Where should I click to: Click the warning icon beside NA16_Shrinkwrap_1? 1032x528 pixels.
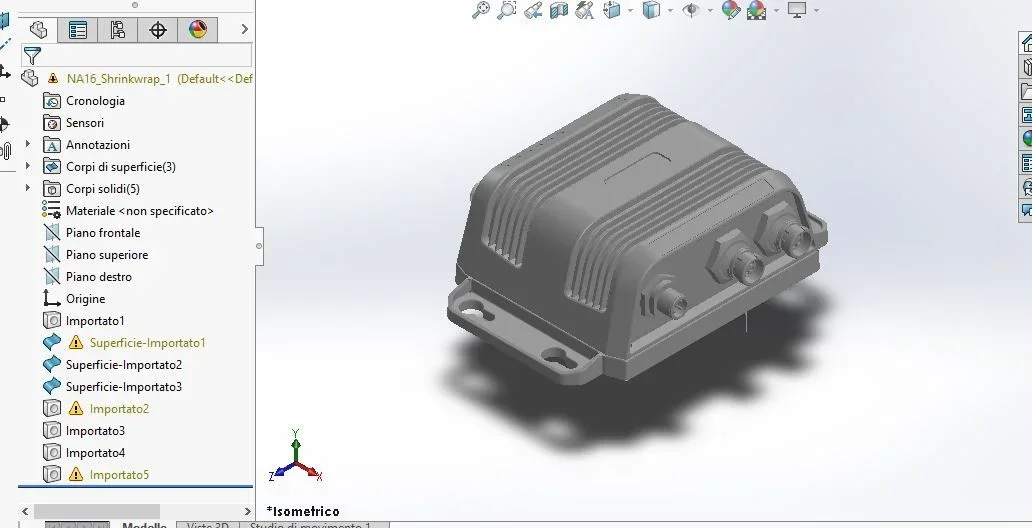53,78
